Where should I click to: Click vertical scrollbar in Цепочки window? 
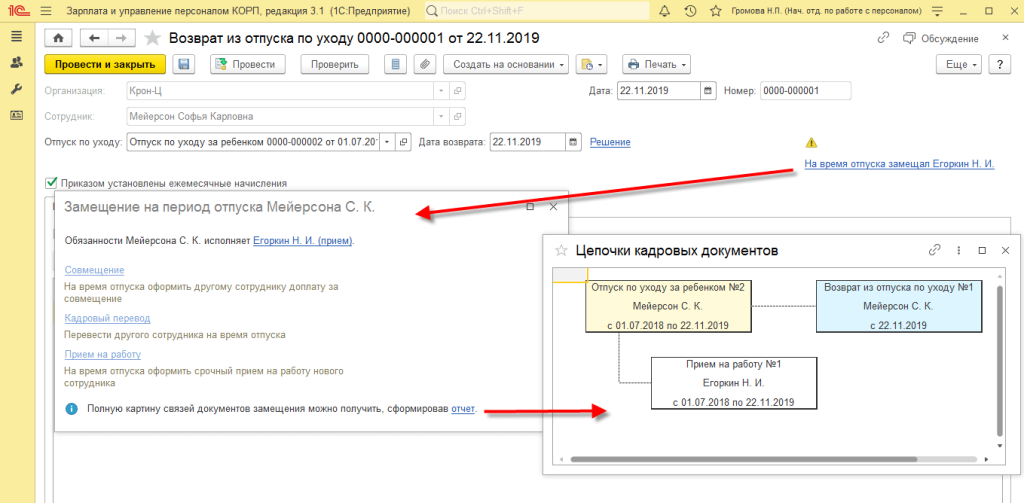(x=999, y=361)
